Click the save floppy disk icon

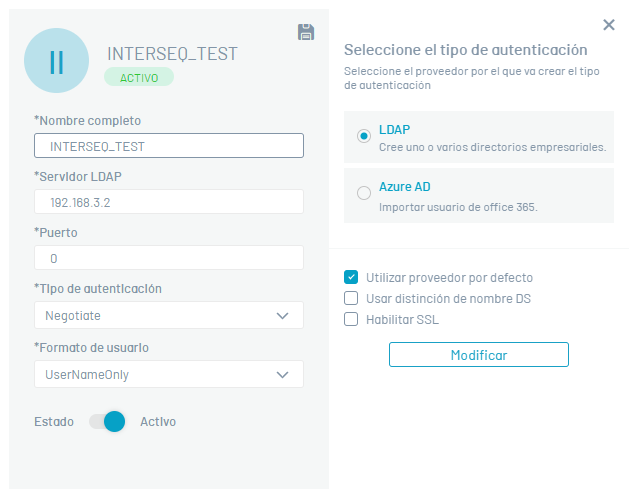click(306, 32)
